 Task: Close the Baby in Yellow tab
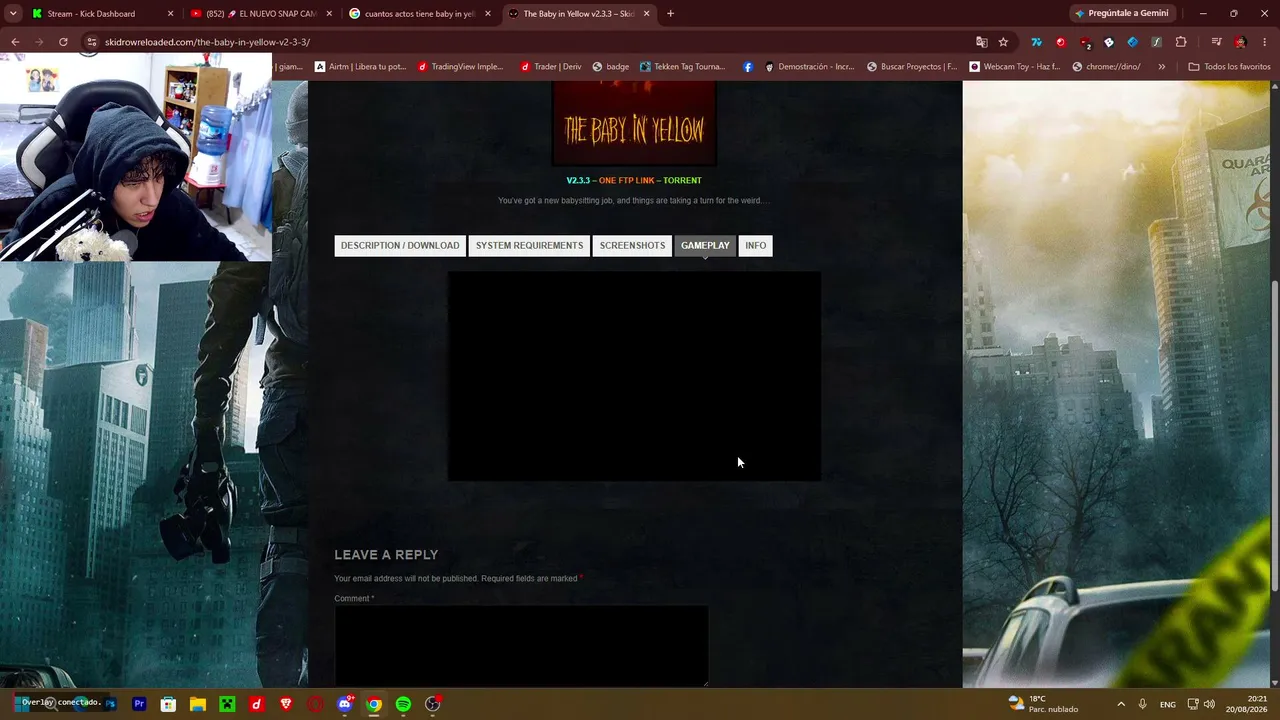(x=646, y=14)
